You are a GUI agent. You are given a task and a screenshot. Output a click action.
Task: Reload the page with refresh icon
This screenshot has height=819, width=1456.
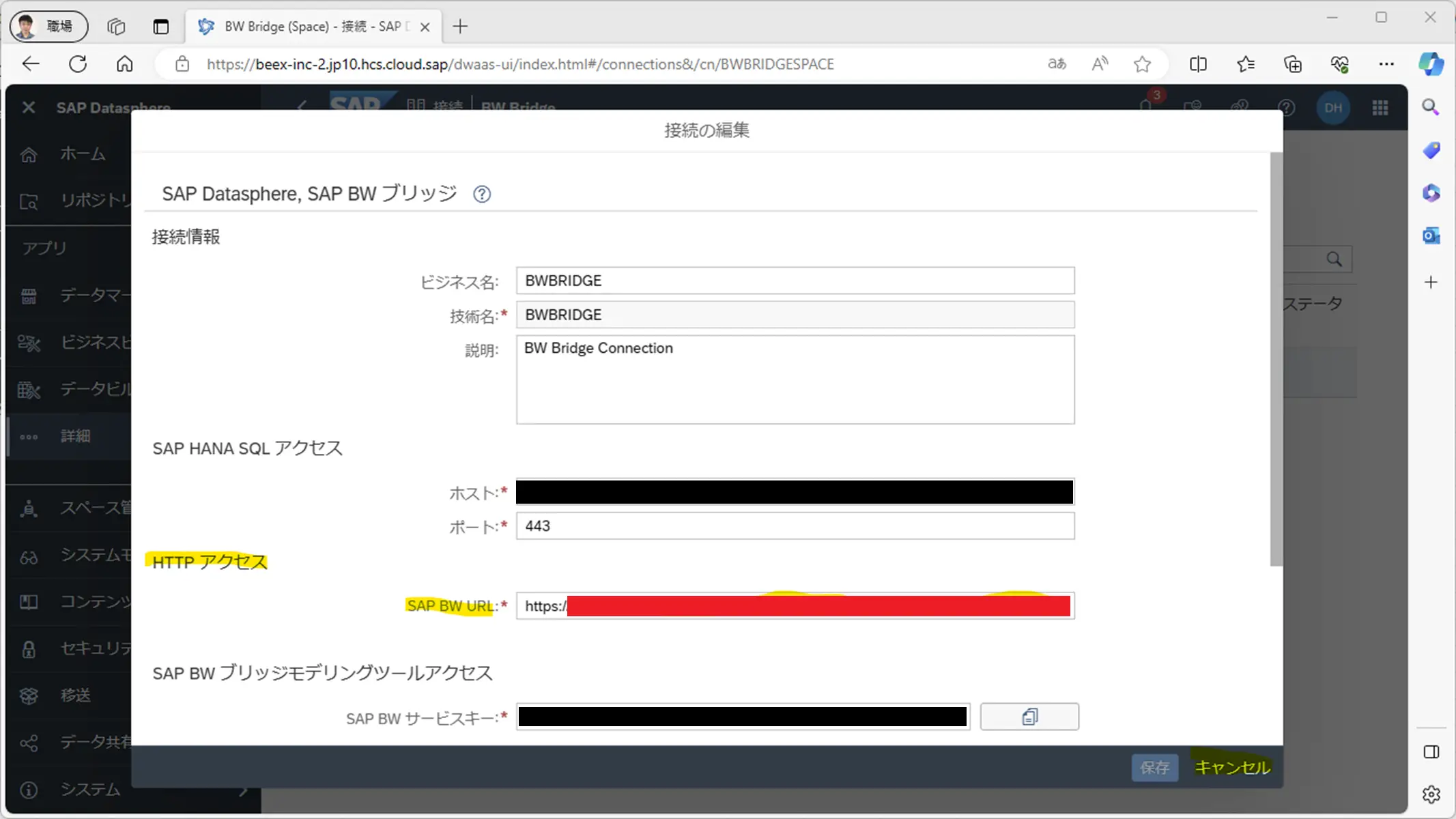point(78,64)
